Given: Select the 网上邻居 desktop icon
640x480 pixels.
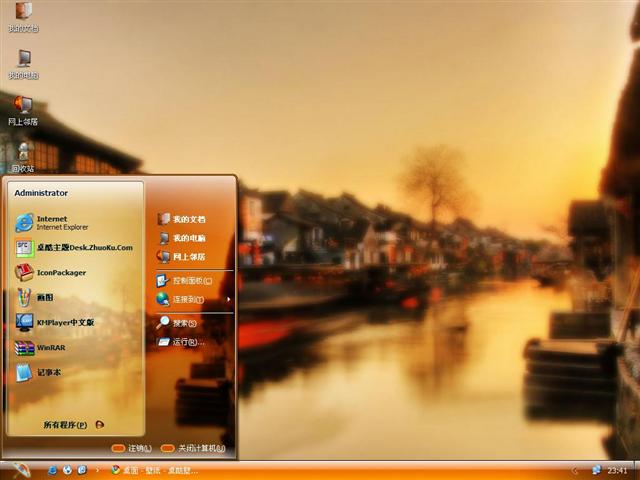Looking at the screenshot, I should [23, 108].
